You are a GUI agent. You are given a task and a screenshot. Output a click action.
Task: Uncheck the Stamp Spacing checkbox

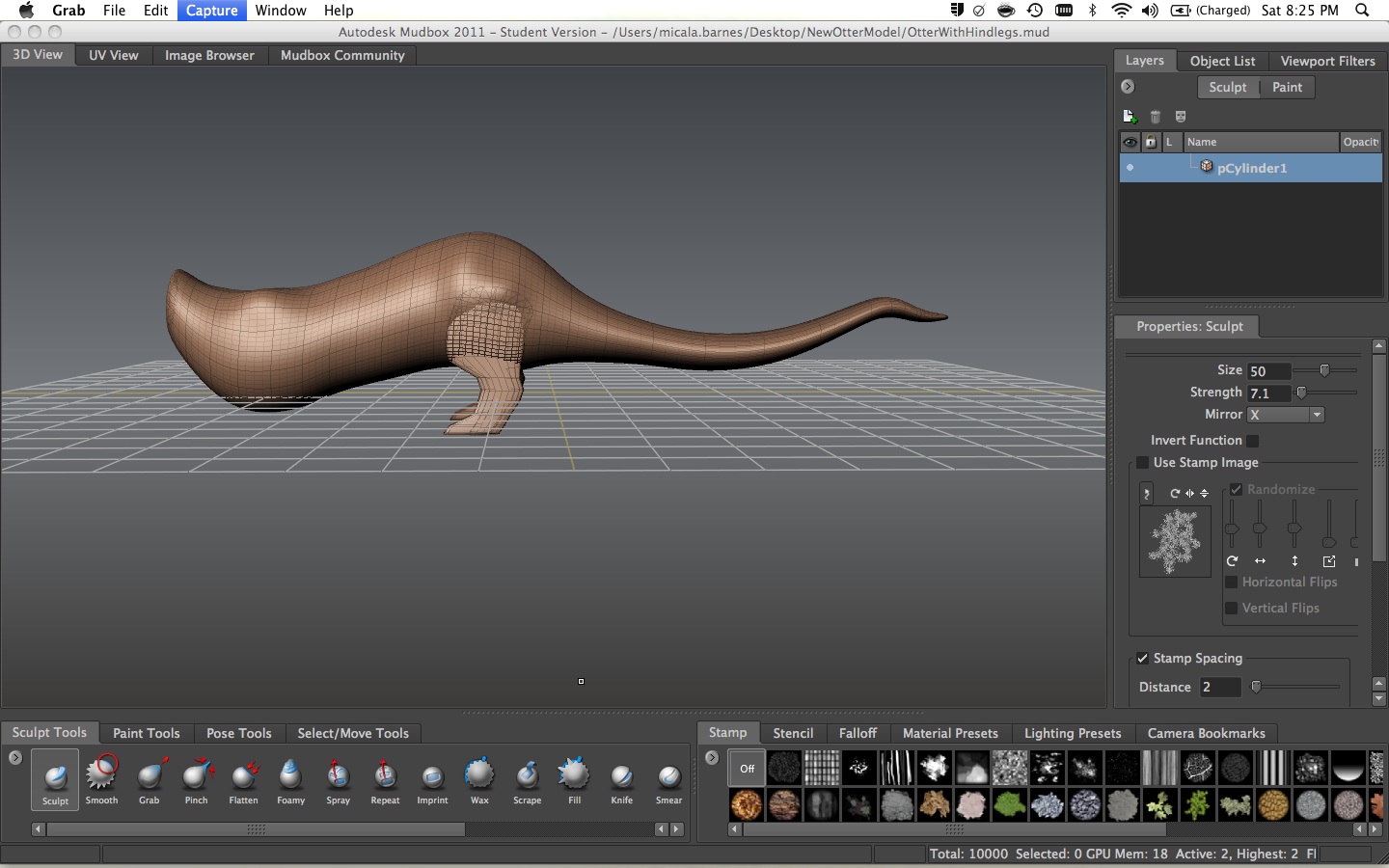pyautogui.click(x=1143, y=659)
